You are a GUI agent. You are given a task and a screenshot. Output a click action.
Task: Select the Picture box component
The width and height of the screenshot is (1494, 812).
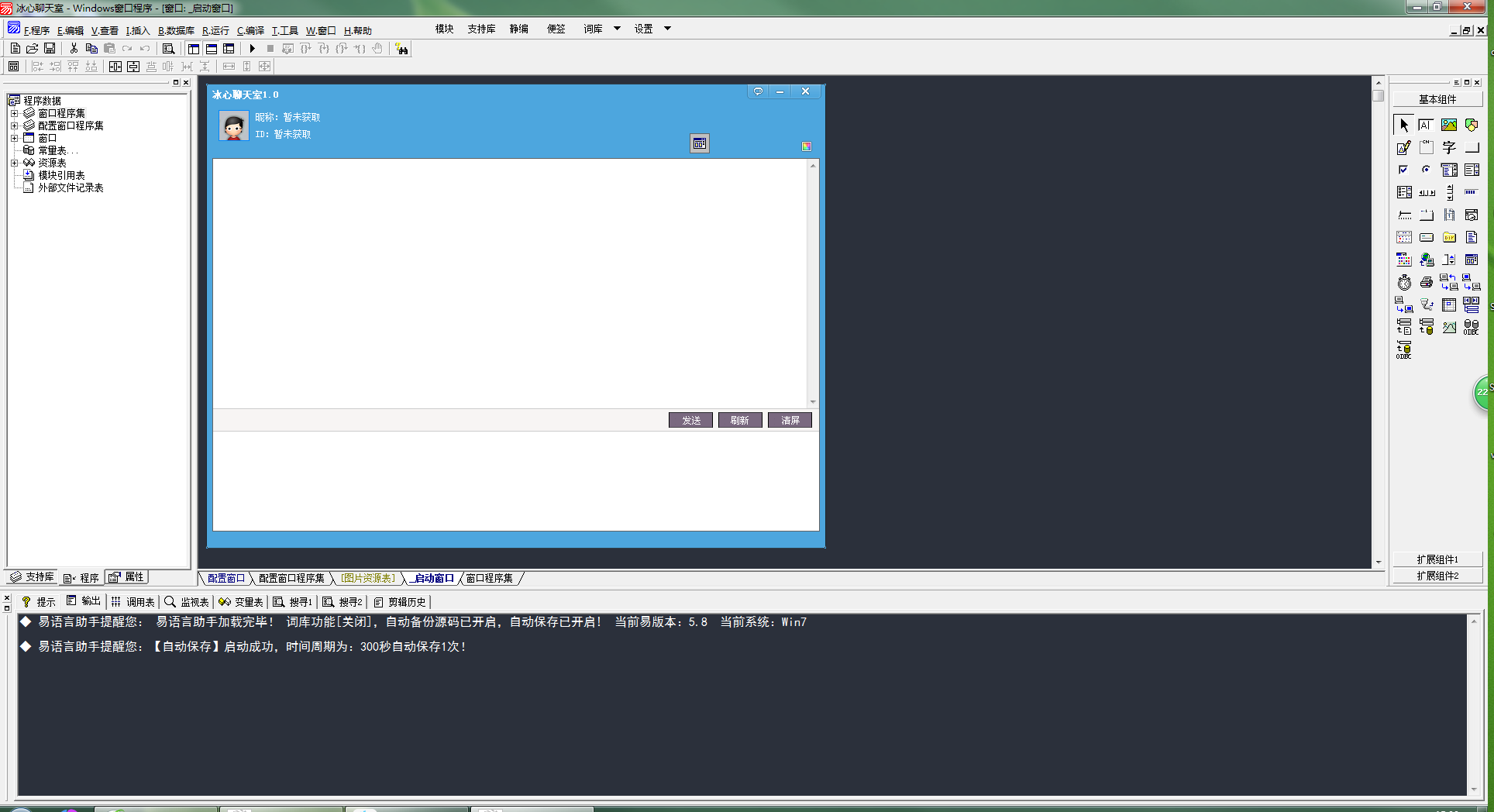coord(1448,125)
